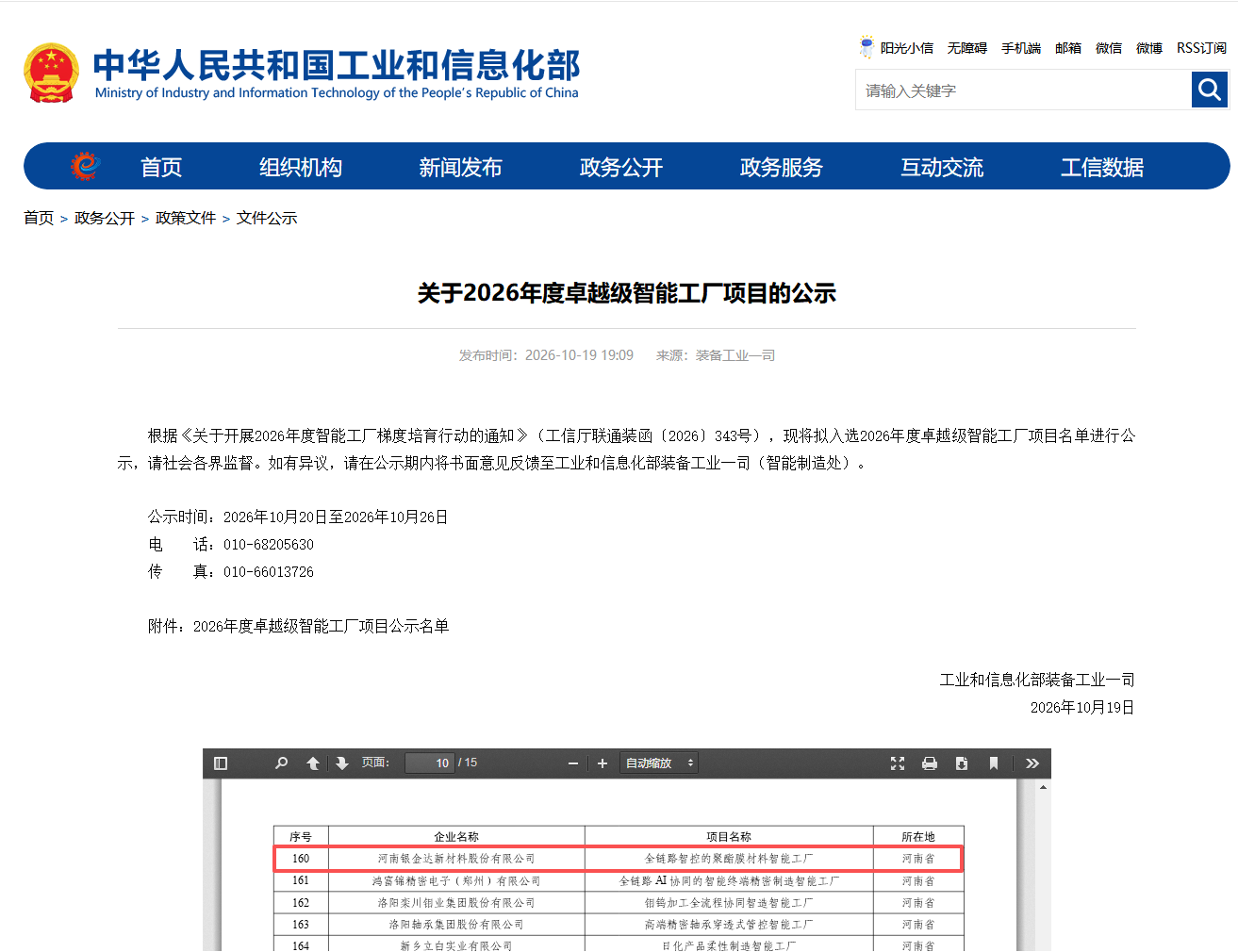Zoom out the PDF document
The height and width of the screenshot is (952, 1238).
tap(573, 763)
